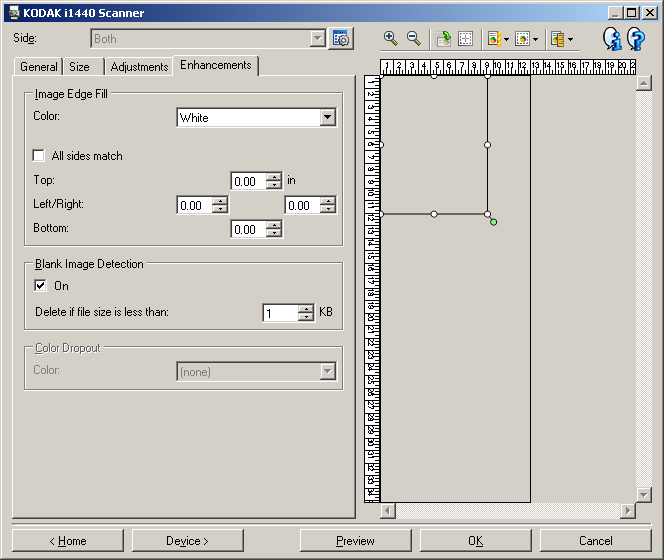Toggle Blank Image Detection On checkbox
Viewport: 664px width, 560px height.
tap(40, 286)
